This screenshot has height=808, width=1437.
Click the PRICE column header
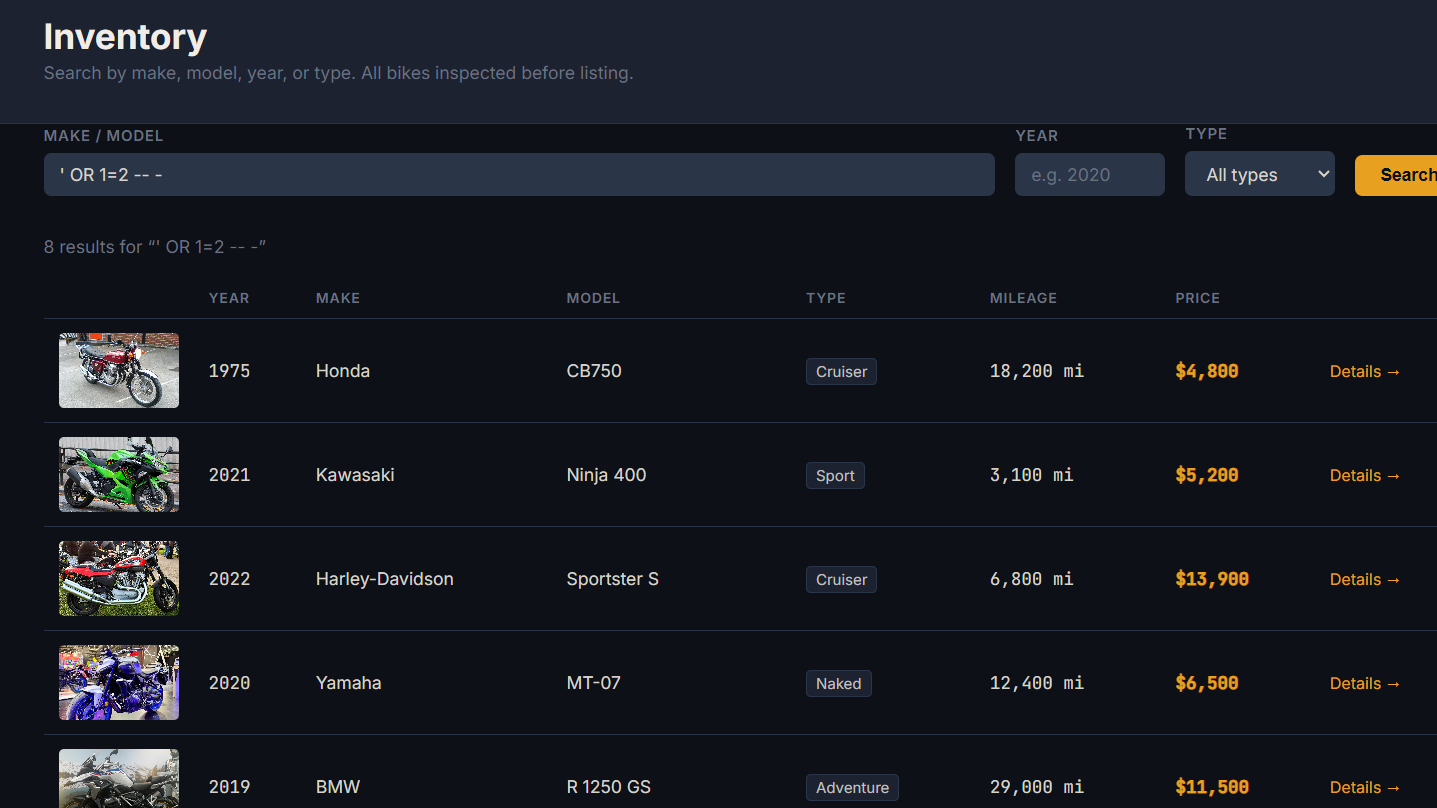pyautogui.click(x=1198, y=298)
